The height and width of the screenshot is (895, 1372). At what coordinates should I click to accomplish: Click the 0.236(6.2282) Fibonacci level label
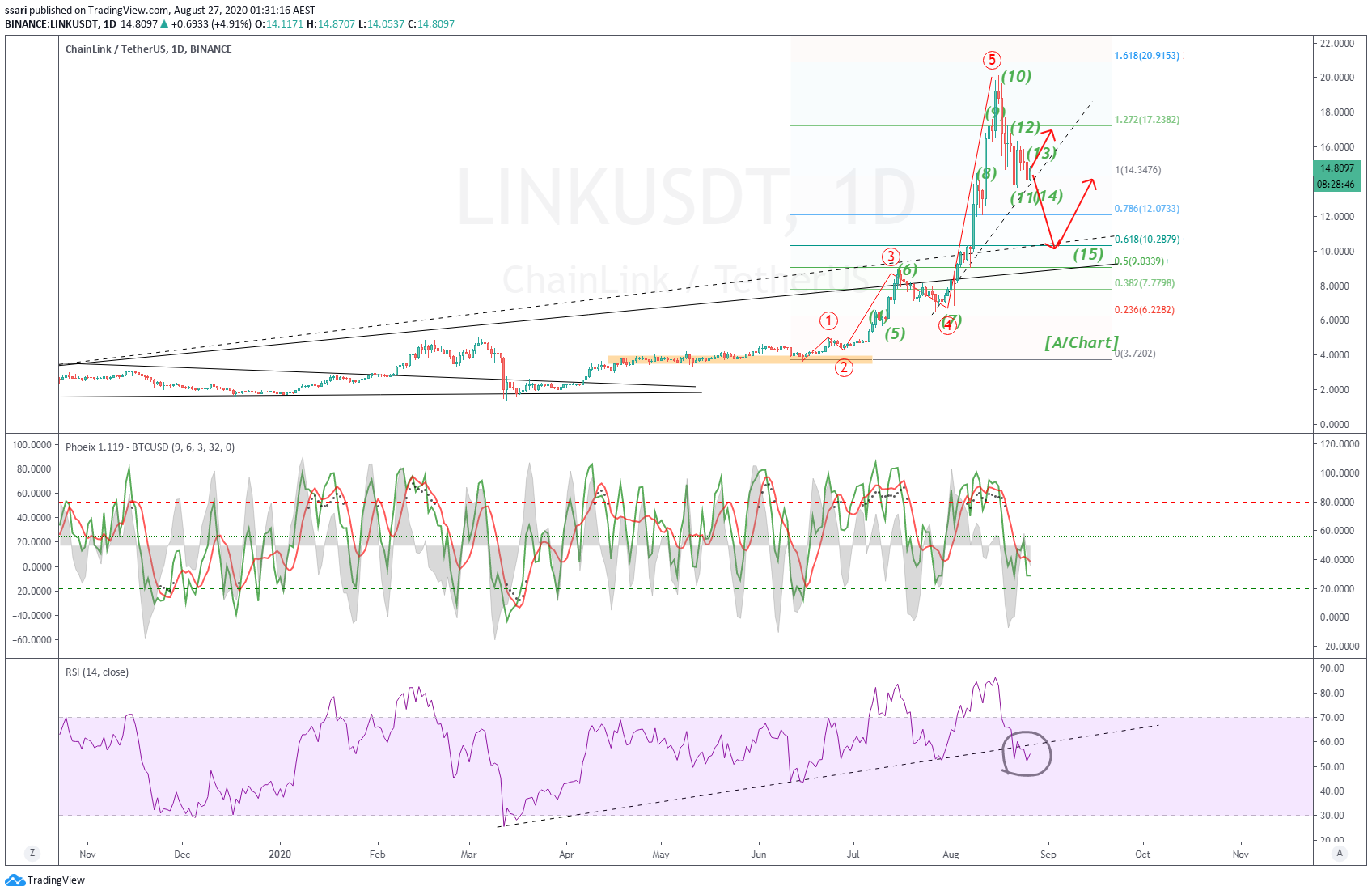1144,310
